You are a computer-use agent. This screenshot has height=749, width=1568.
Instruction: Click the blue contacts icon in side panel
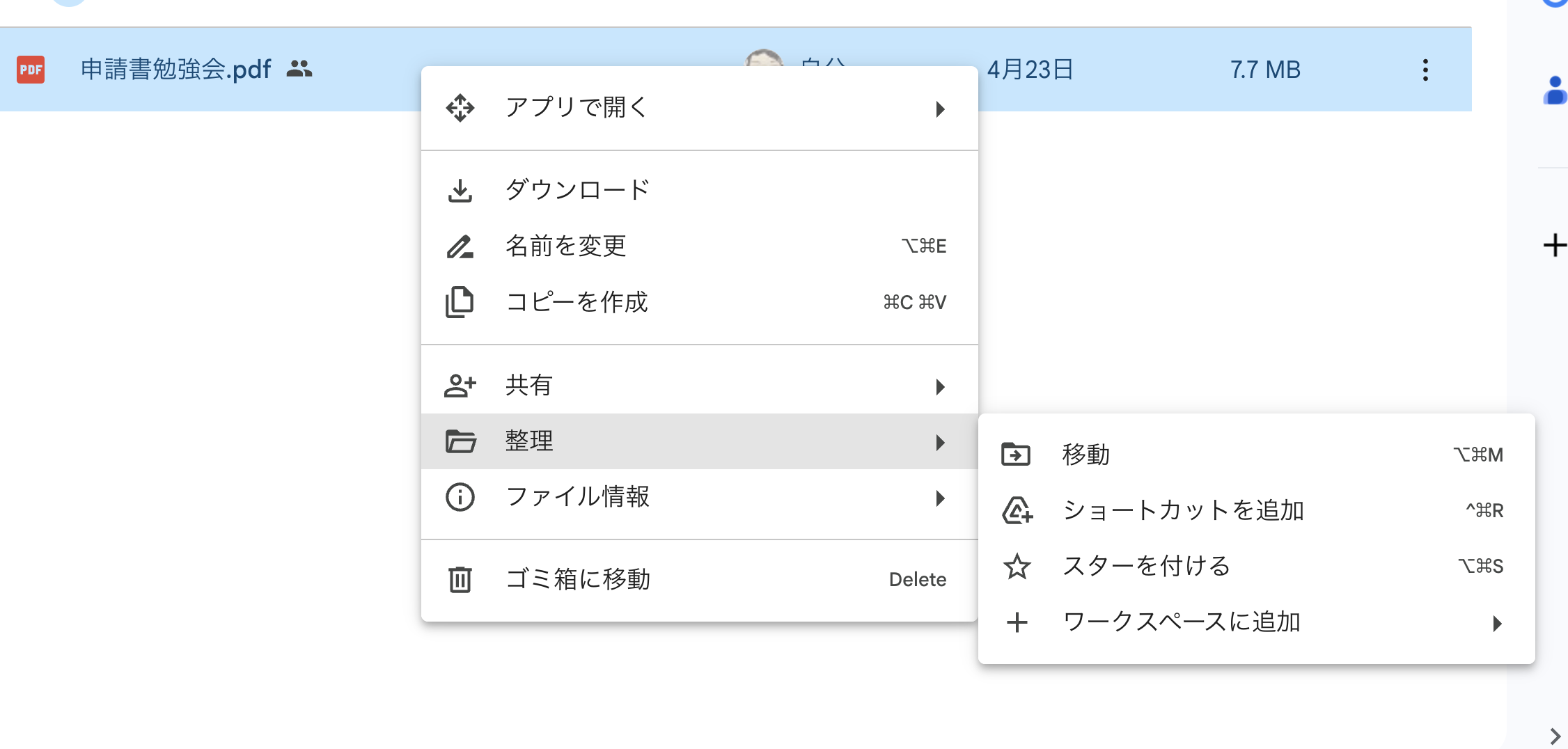pyautogui.click(x=1555, y=91)
